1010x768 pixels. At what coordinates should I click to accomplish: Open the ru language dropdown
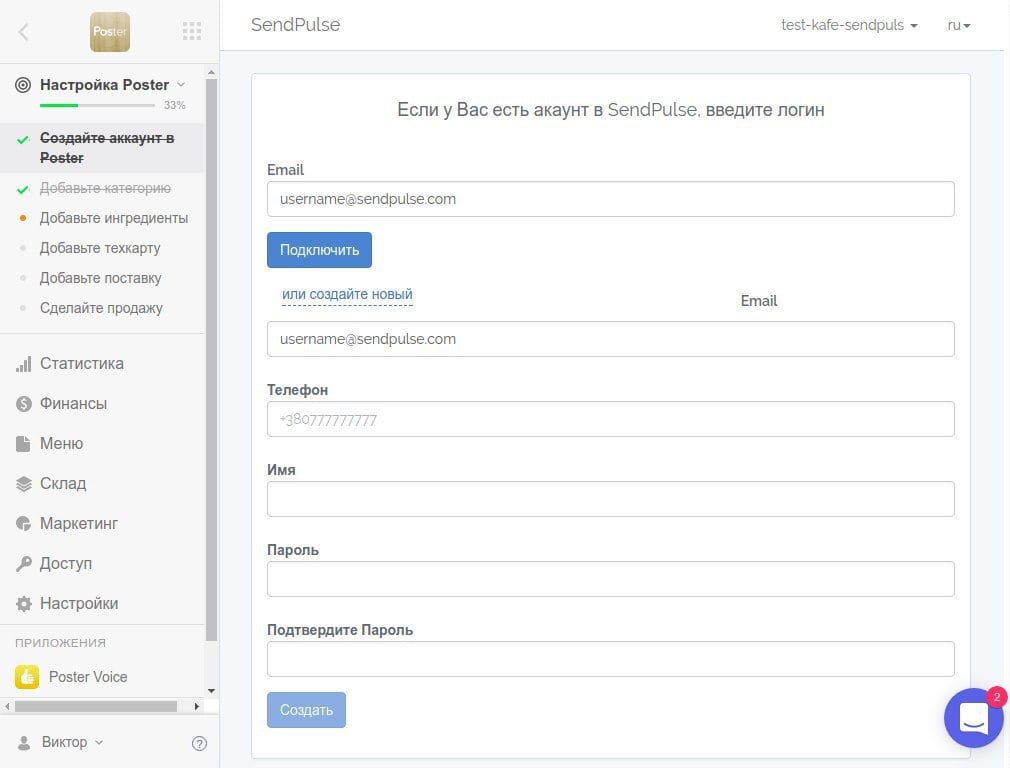tap(958, 25)
